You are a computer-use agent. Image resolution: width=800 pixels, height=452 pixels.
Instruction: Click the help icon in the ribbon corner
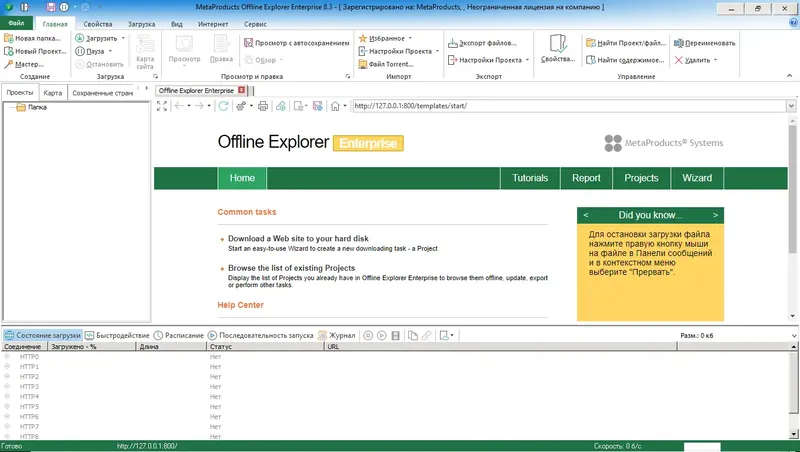[x=793, y=23]
